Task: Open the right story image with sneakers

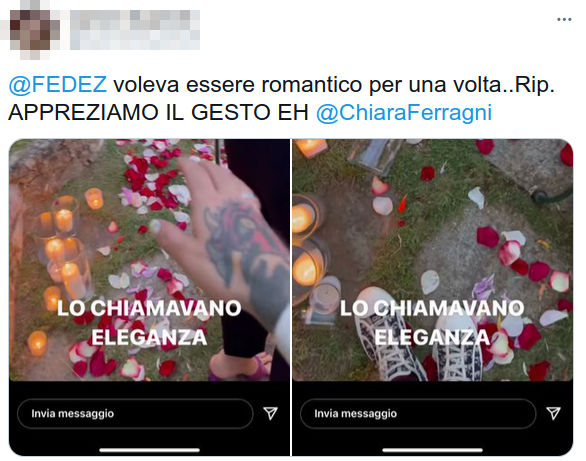Action: pos(432,260)
